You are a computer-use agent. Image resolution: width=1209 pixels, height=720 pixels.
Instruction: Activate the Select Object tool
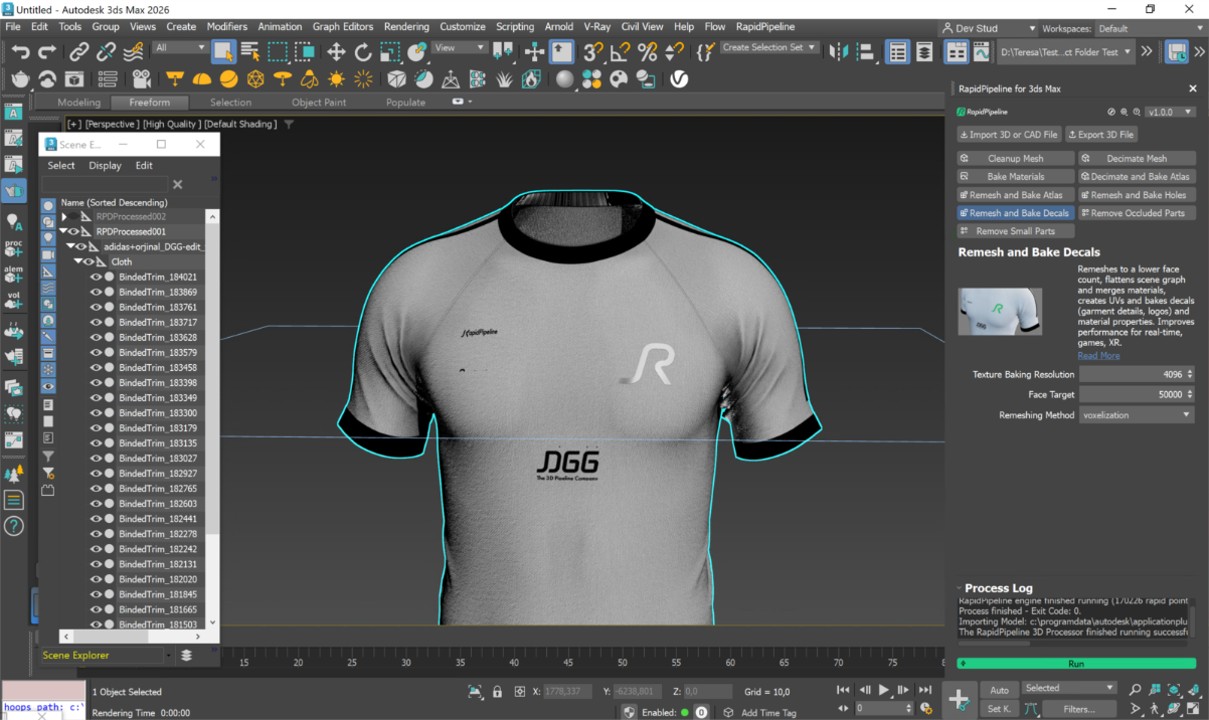pyautogui.click(x=223, y=52)
